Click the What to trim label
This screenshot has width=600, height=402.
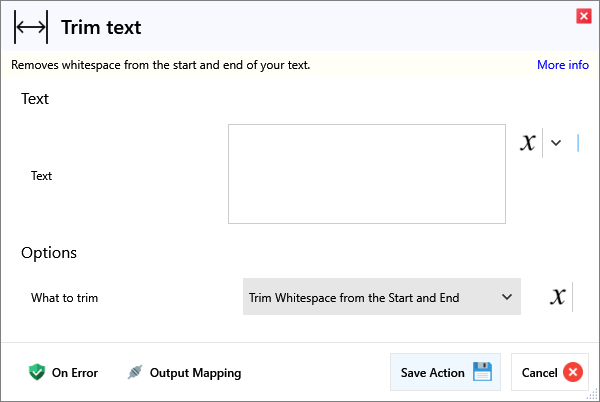[x=64, y=298]
